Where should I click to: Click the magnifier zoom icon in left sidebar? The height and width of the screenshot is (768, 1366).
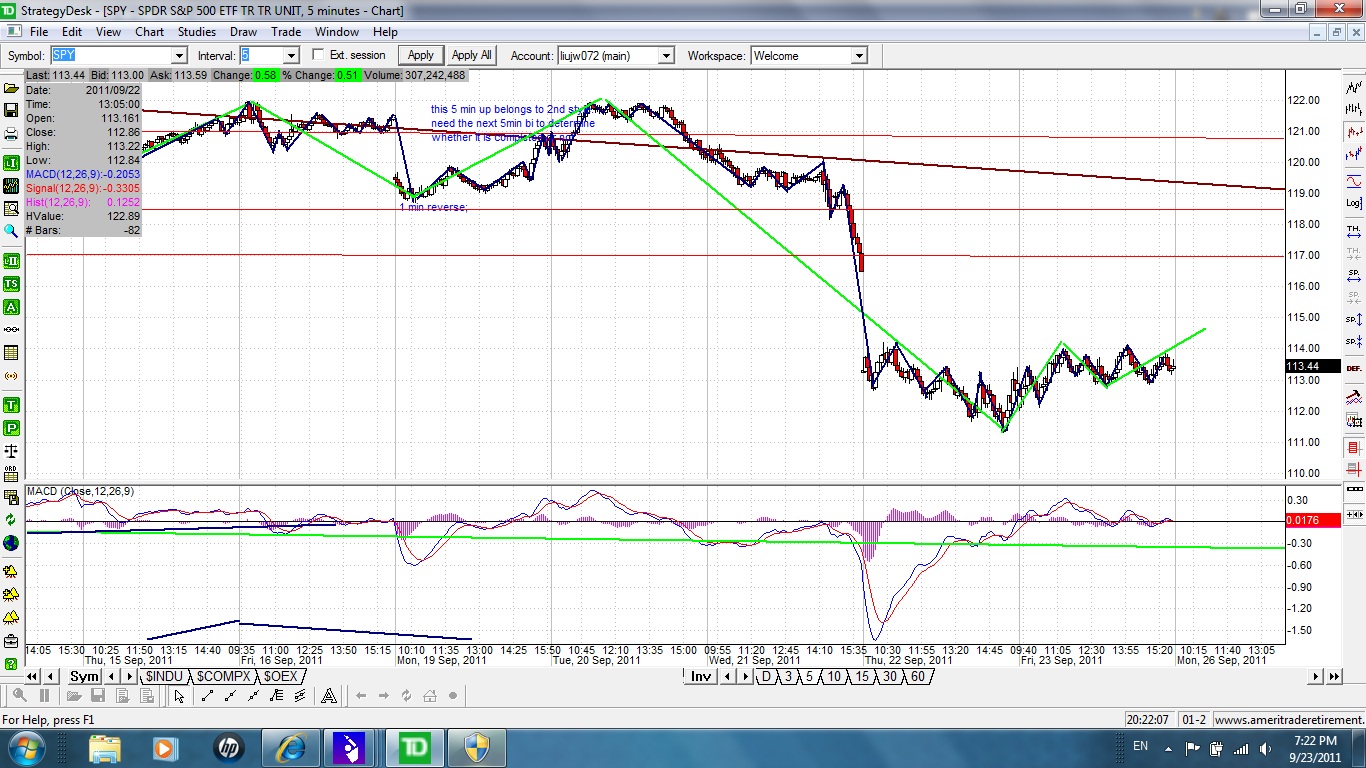pos(12,231)
